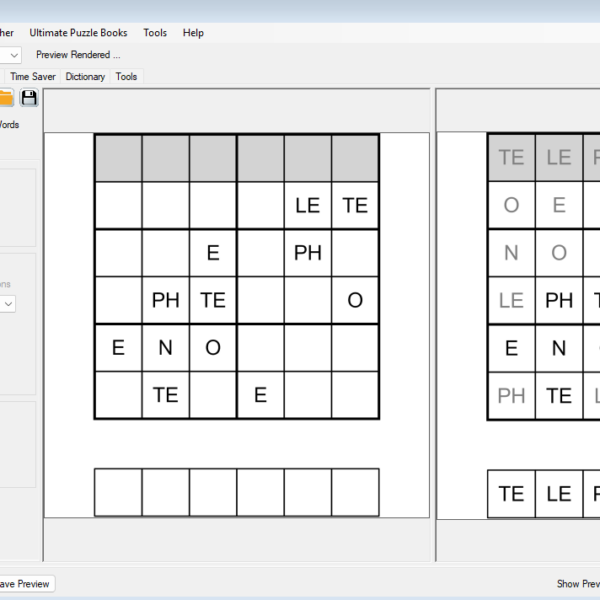Select the LE cell in puzzle grid
The image size is (600, 600).
tap(308, 205)
